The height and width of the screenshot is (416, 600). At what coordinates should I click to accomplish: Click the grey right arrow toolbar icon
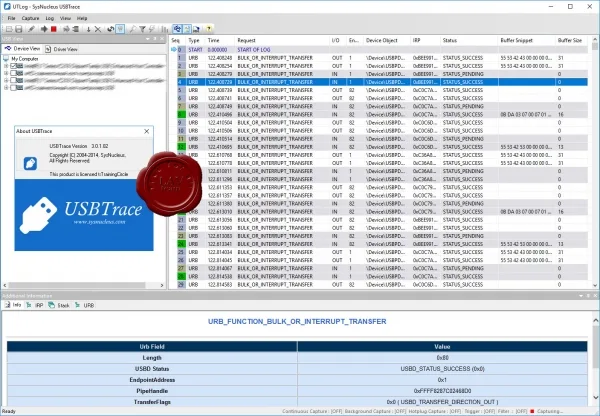(x=66, y=29)
